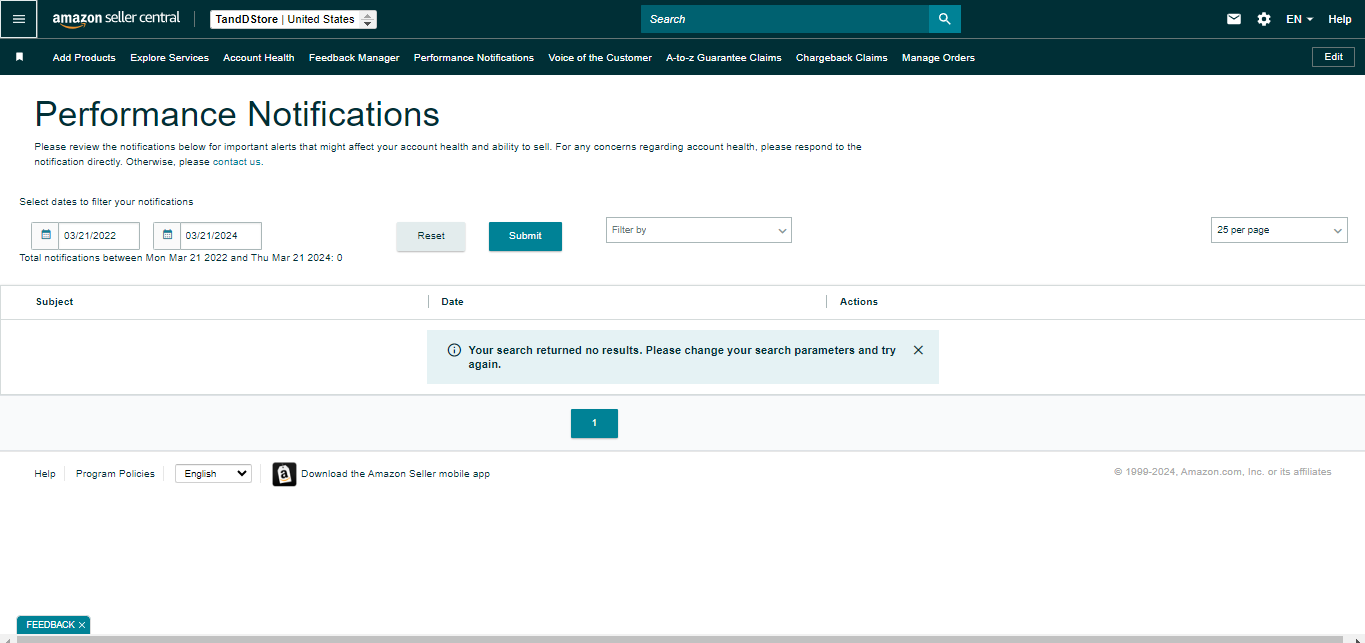Open calendar for start date 03/21/2022
1365x643 pixels.
click(46, 235)
